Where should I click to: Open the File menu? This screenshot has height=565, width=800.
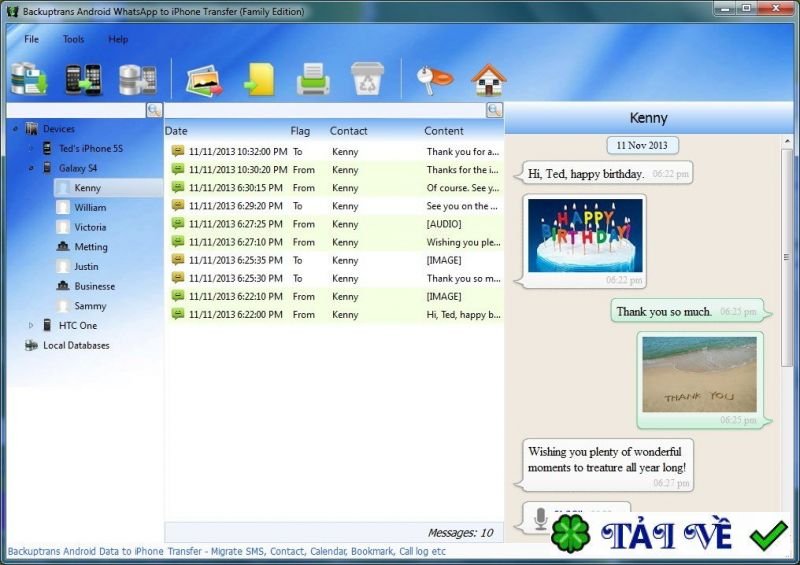pos(31,39)
